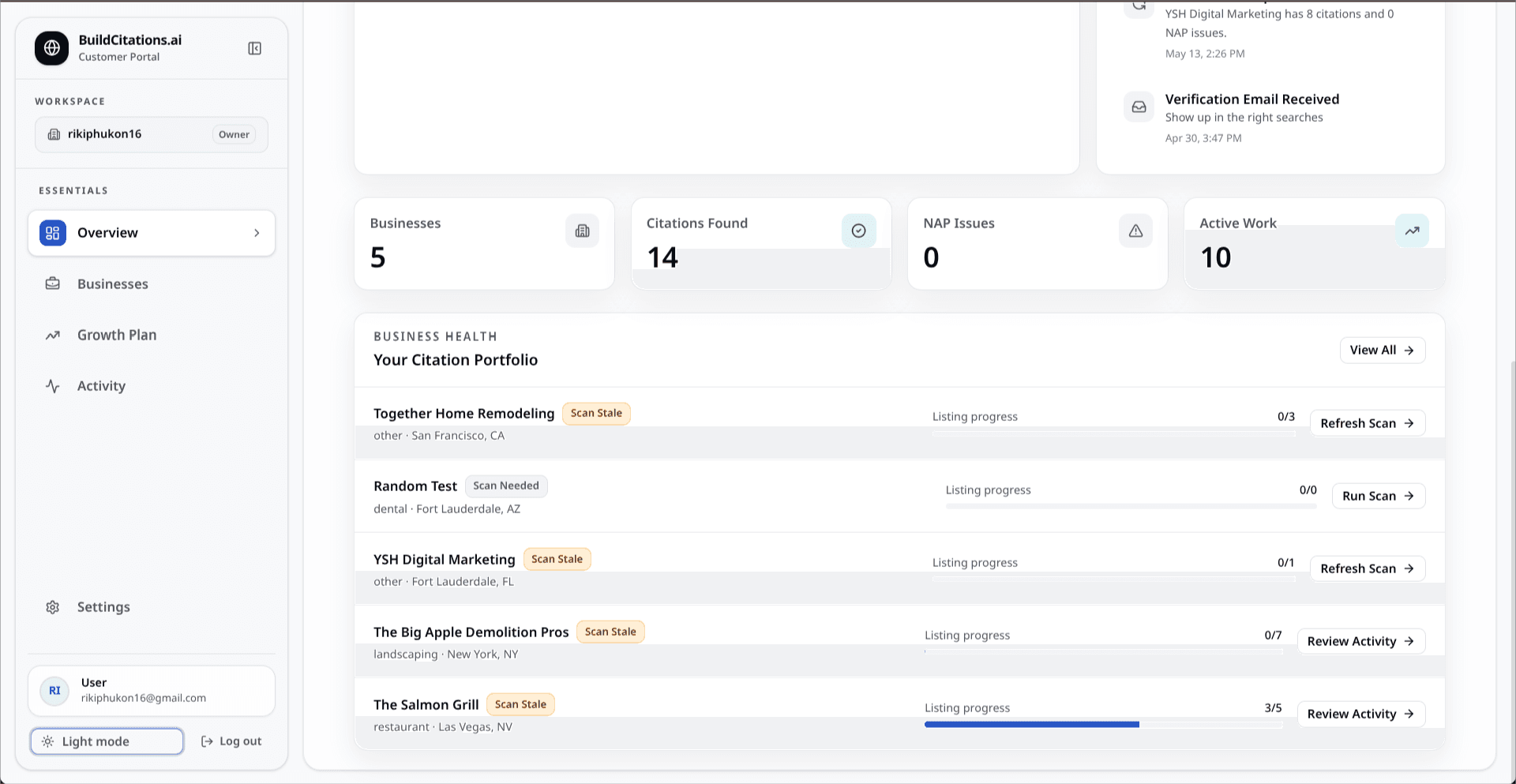
Task: Click the Verification Email inbox icon
Action: (x=1139, y=107)
